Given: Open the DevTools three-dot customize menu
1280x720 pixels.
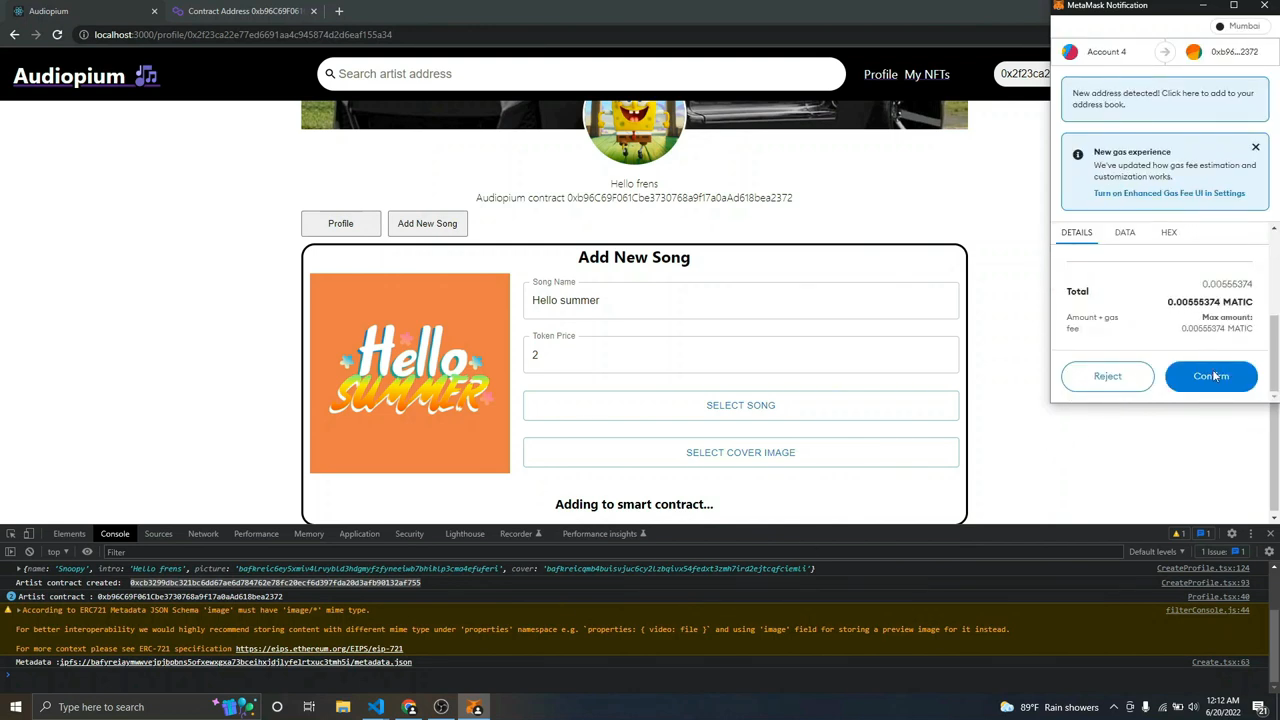Looking at the screenshot, I should (x=1251, y=534).
